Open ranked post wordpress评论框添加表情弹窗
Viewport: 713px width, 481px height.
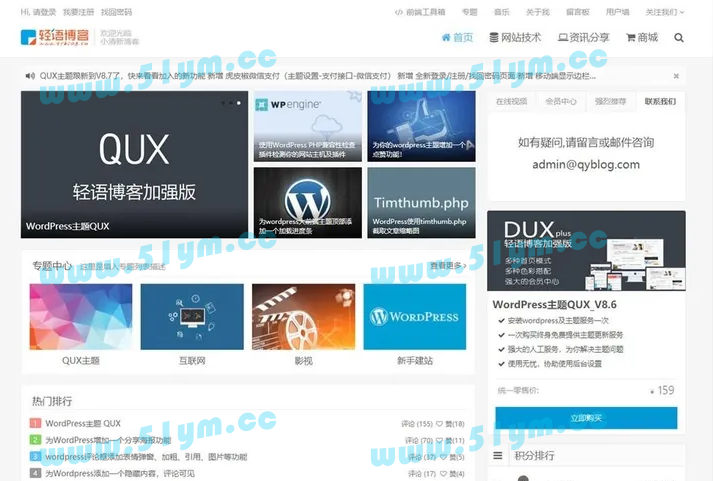point(146,457)
